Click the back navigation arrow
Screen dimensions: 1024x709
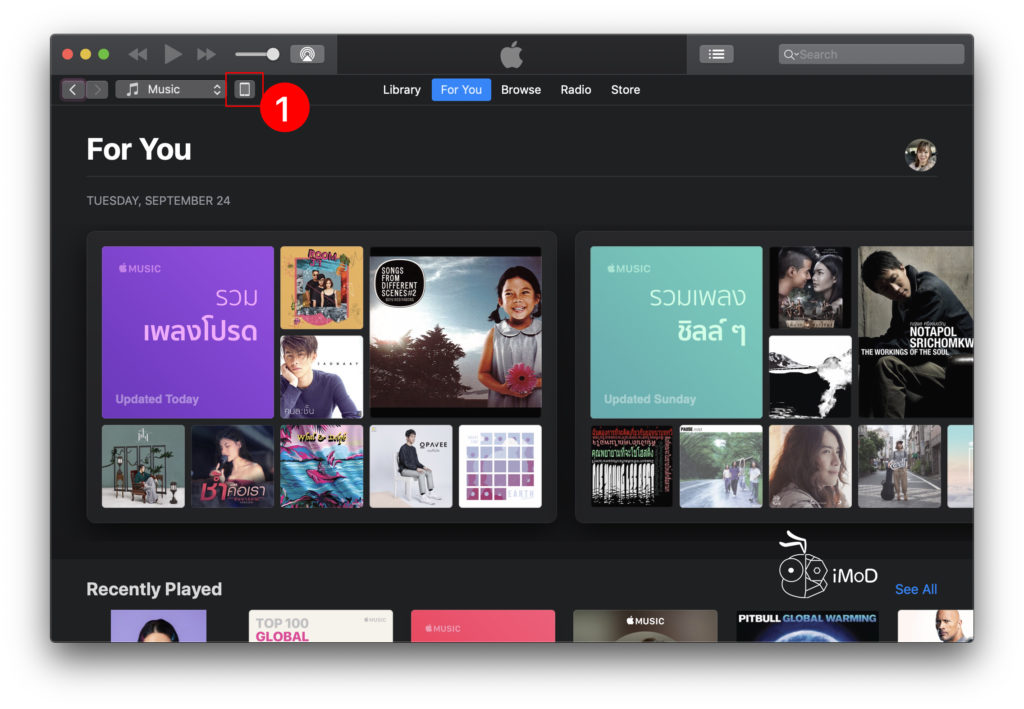pos(72,89)
